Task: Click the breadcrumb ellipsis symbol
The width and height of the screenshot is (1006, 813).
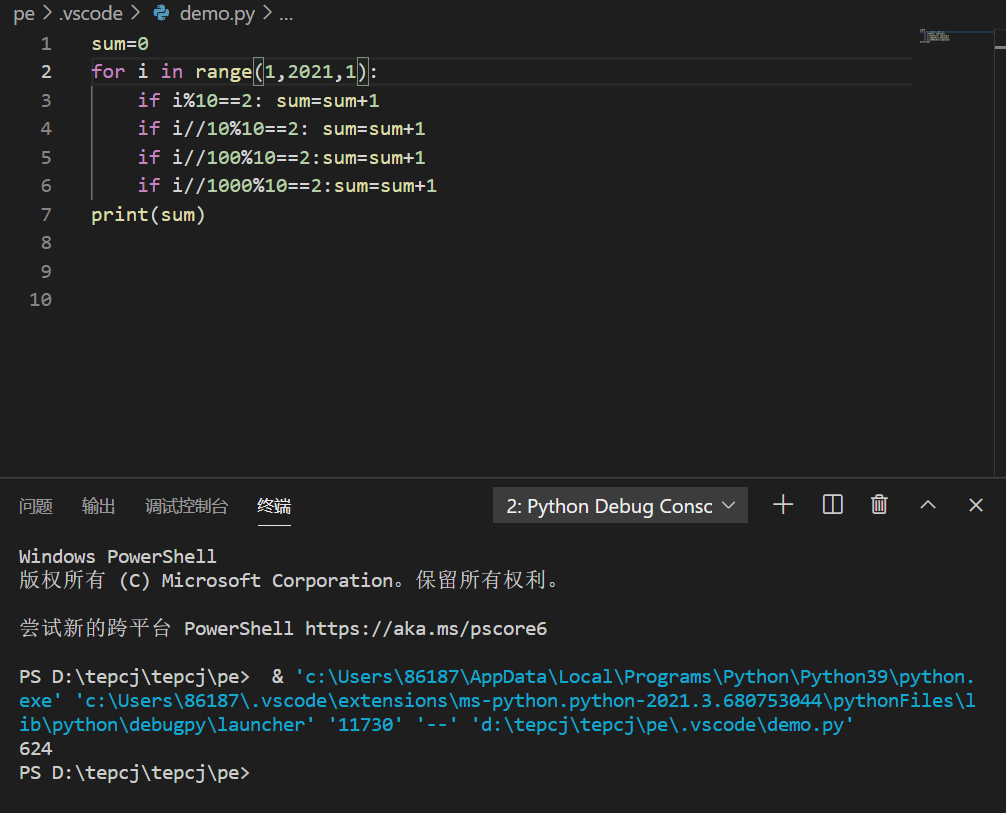Action: point(286,15)
